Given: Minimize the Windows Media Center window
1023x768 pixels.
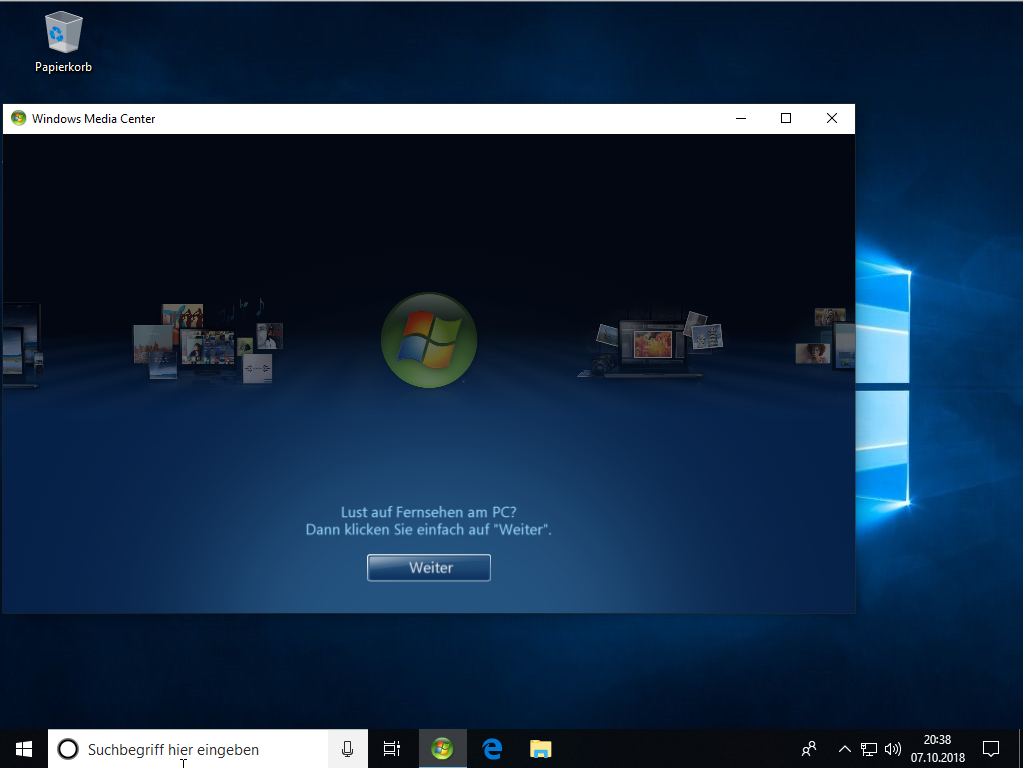Looking at the screenshot, I should [741, 118].
